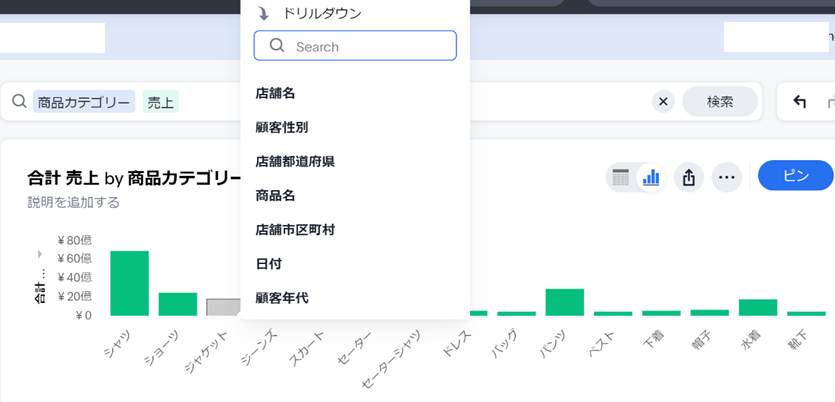835x402 pixels.
Task: Open the more options ellipsis menu
Action: pyautogui.click(x=727, y=178)
